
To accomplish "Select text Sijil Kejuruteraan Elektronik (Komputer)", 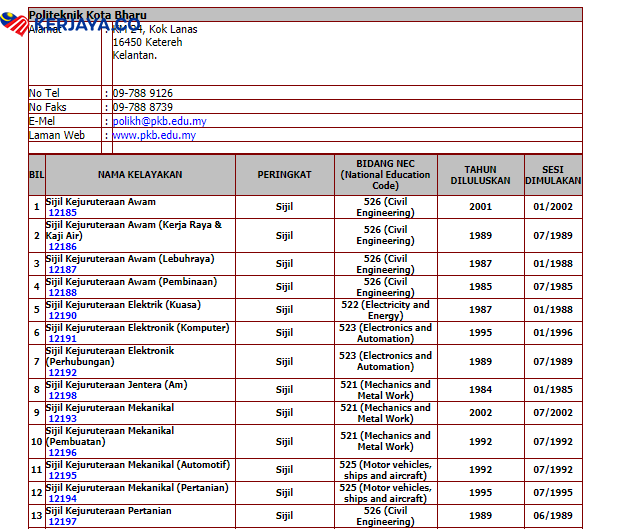I will [x=137, y=328].
